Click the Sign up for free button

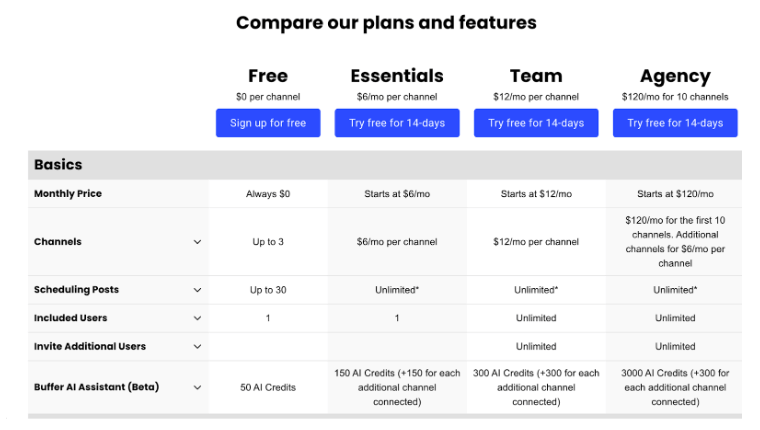click(268, 123)
